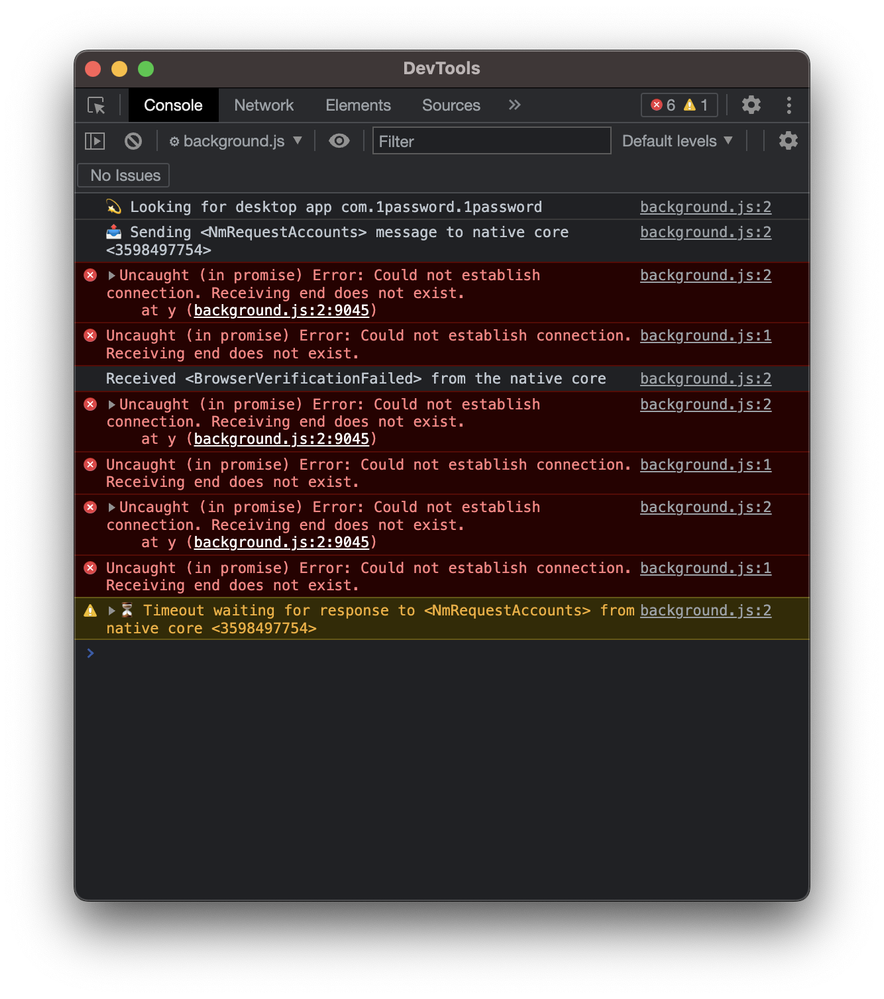Expand the first Uncaught promise error
Image resolution: width=884 pixels, height=999 pixels.
click(112, 276)
